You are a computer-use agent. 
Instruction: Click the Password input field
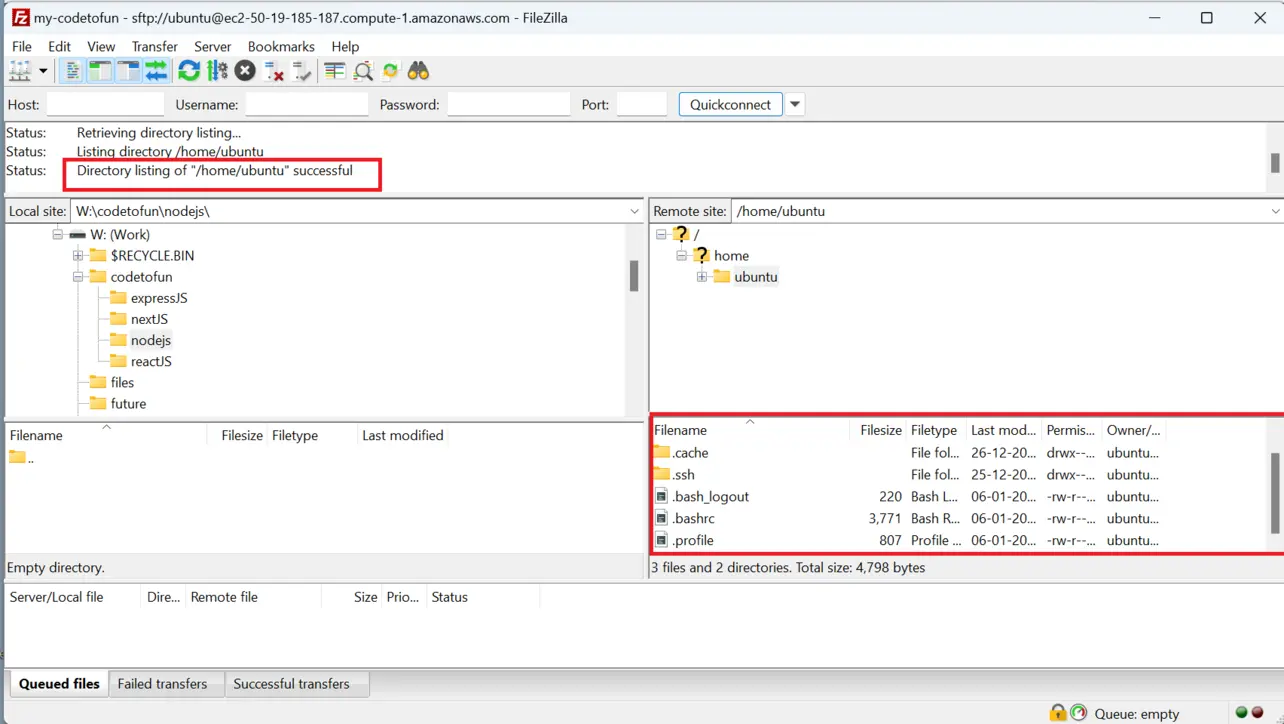tap(509, 104)
